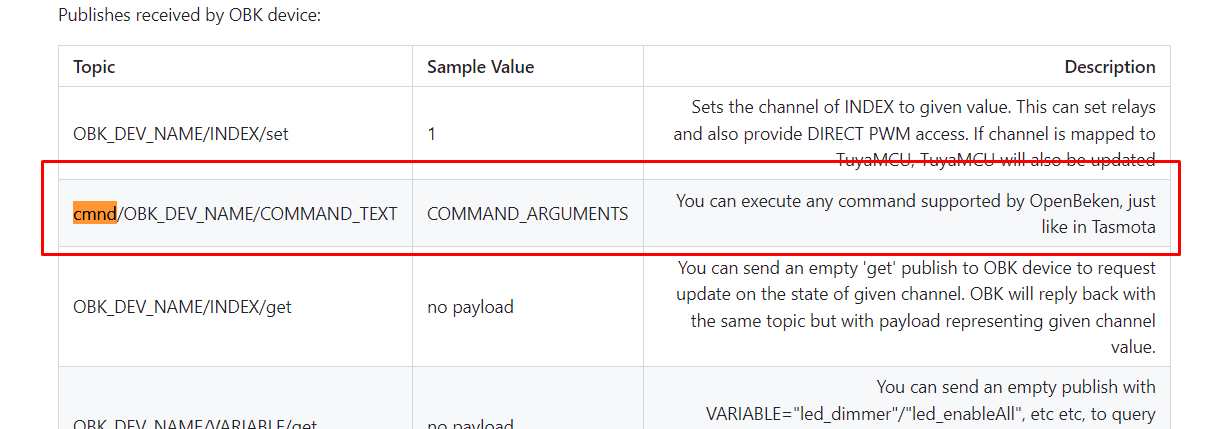
Task: Click the highlighted cmnd text
Action: click(95, 213)
